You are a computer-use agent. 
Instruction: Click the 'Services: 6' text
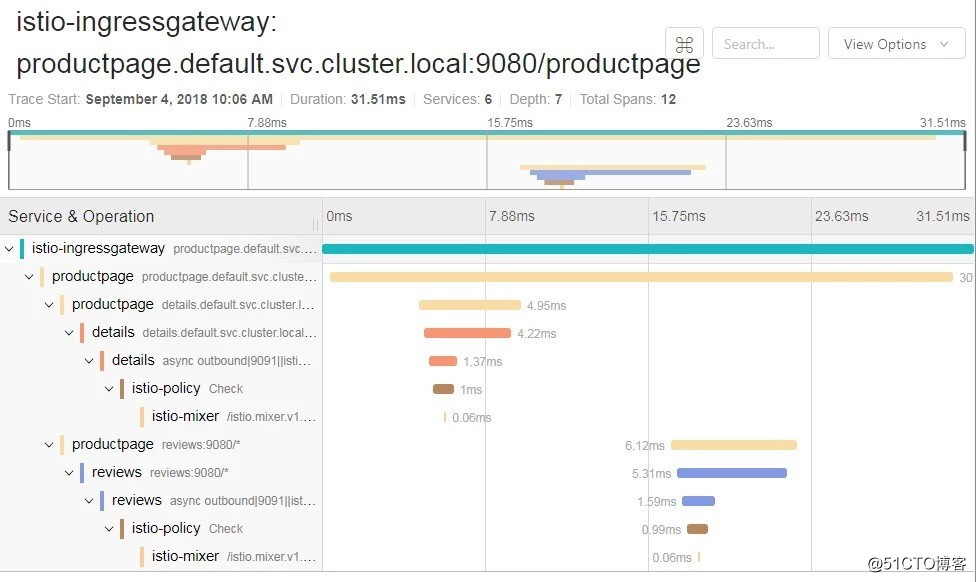pos(458,100)
